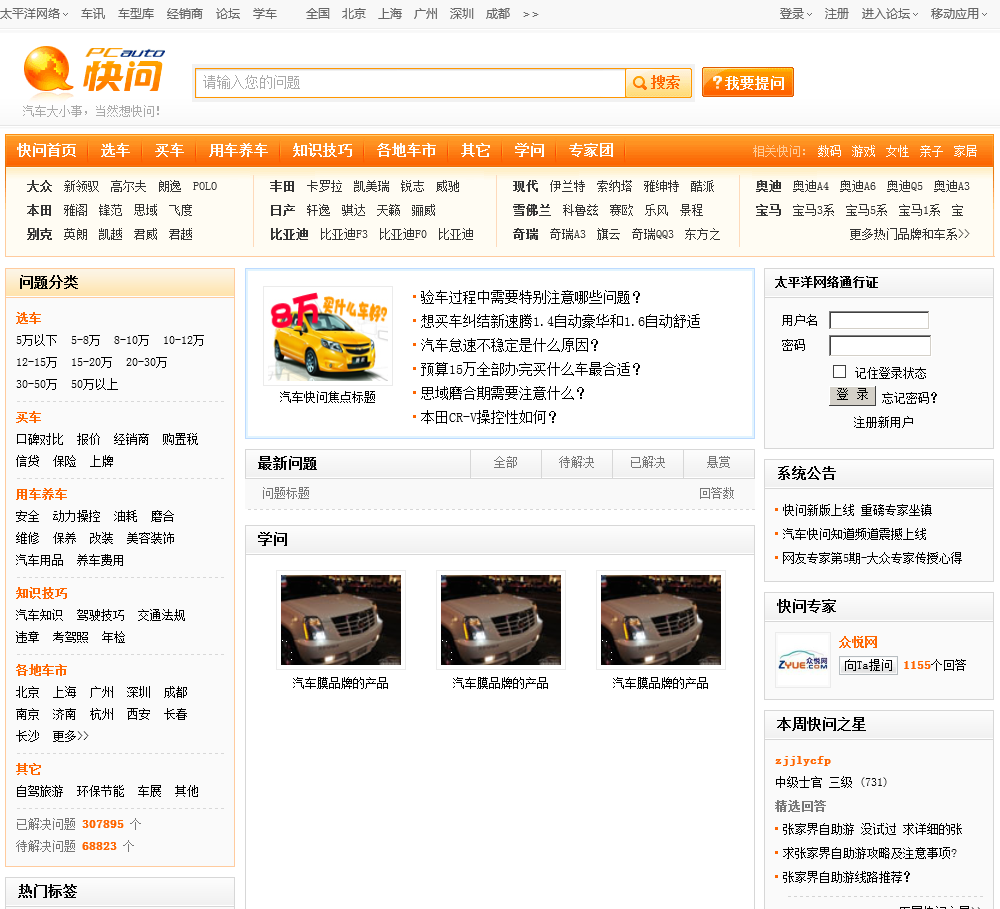
Task: Switch to 全部 tab in 最新问题
Action: point(506,462)
